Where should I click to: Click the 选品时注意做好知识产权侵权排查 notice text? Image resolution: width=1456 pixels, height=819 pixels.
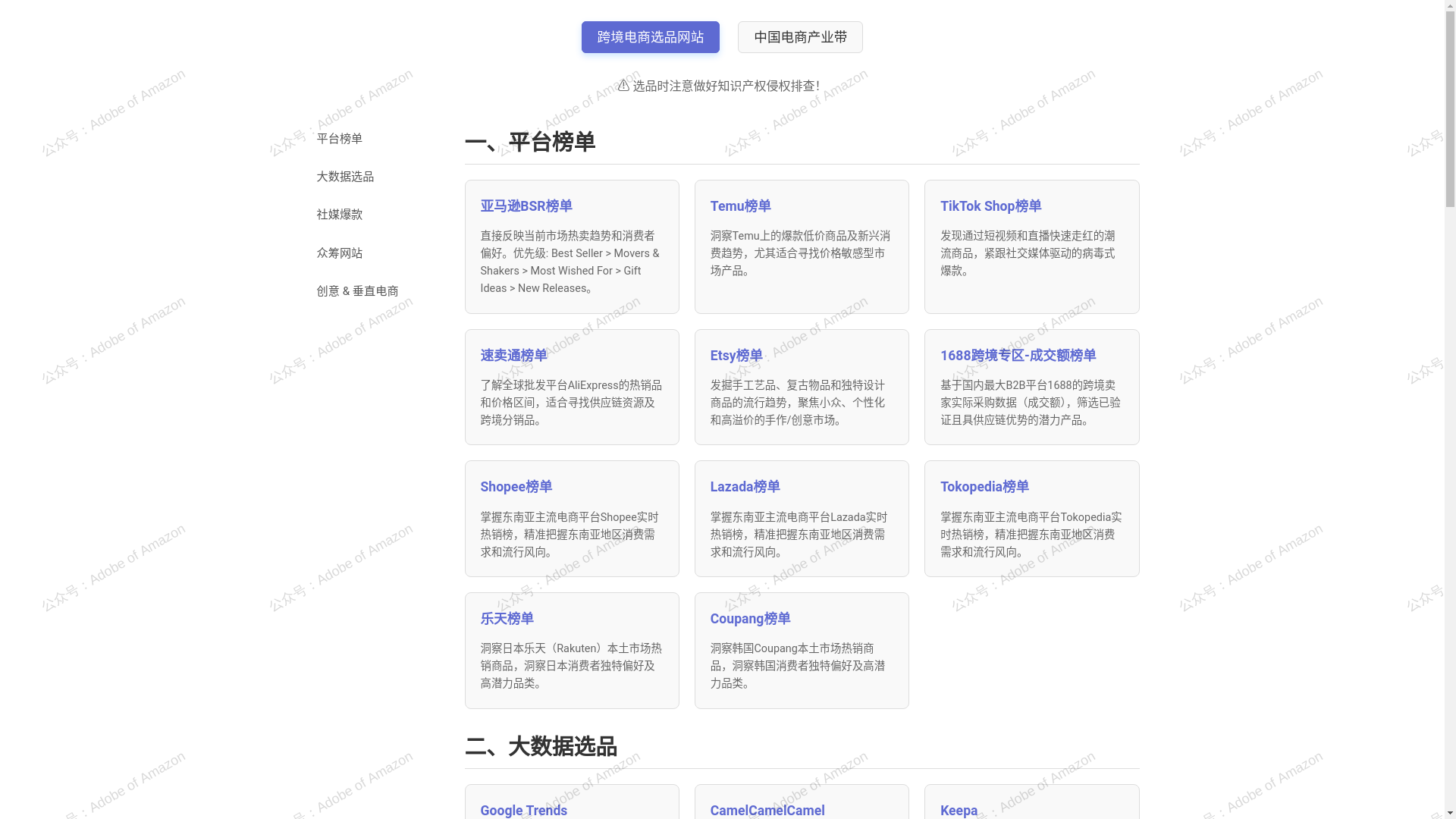[x=726, y=86]
